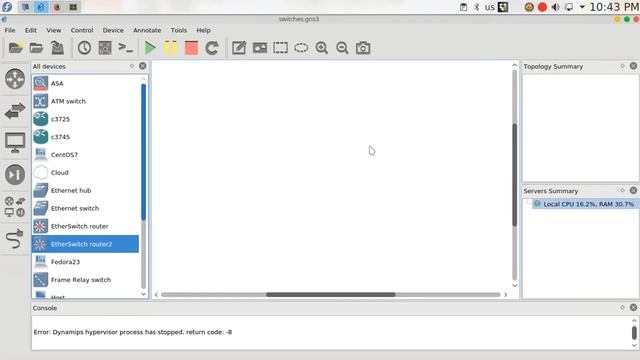640x360 pixels.
Task: Select the draw ellipse tool
Action: click(301, 48)
